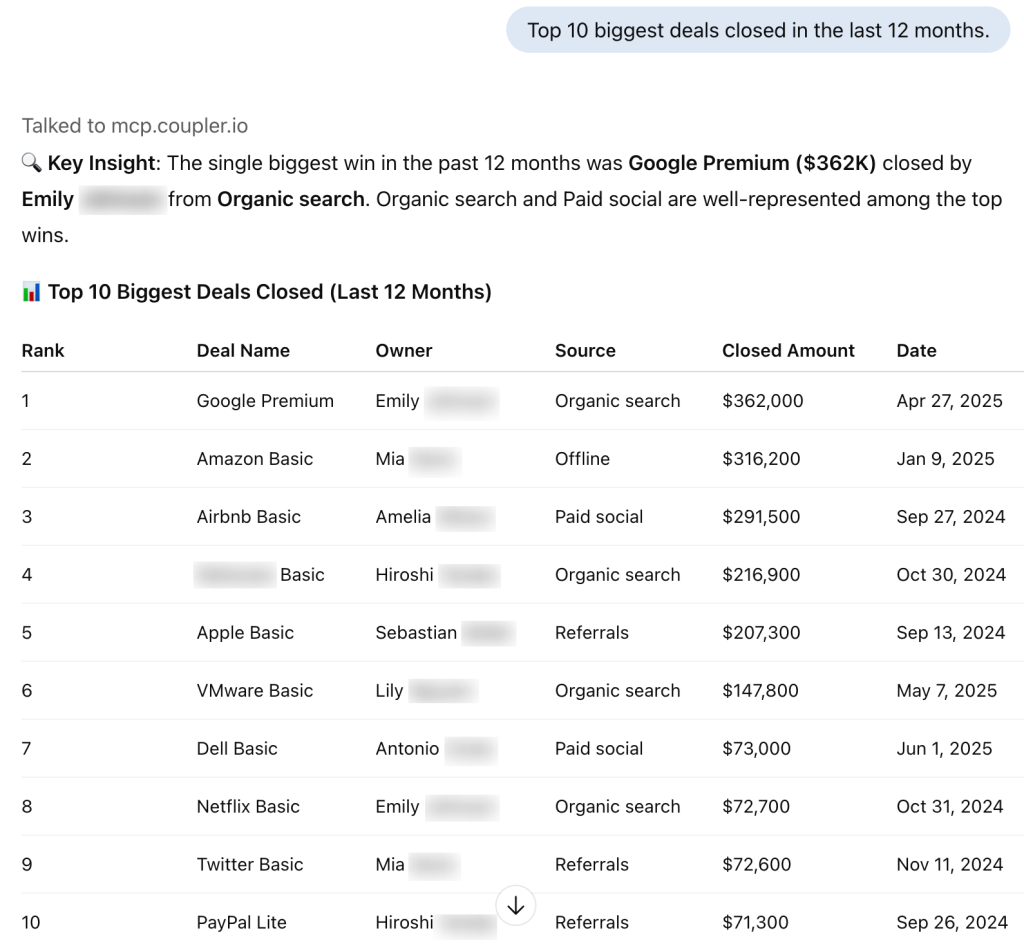
Task: Click Referrals source in Apple Basic row
Action: (x=592, y=633)
